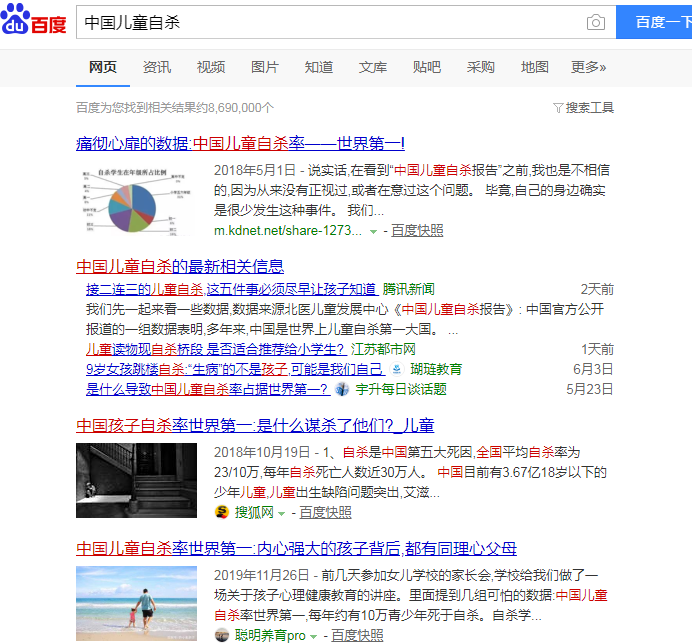Click the Baidu logo

(x=34, y=19)
